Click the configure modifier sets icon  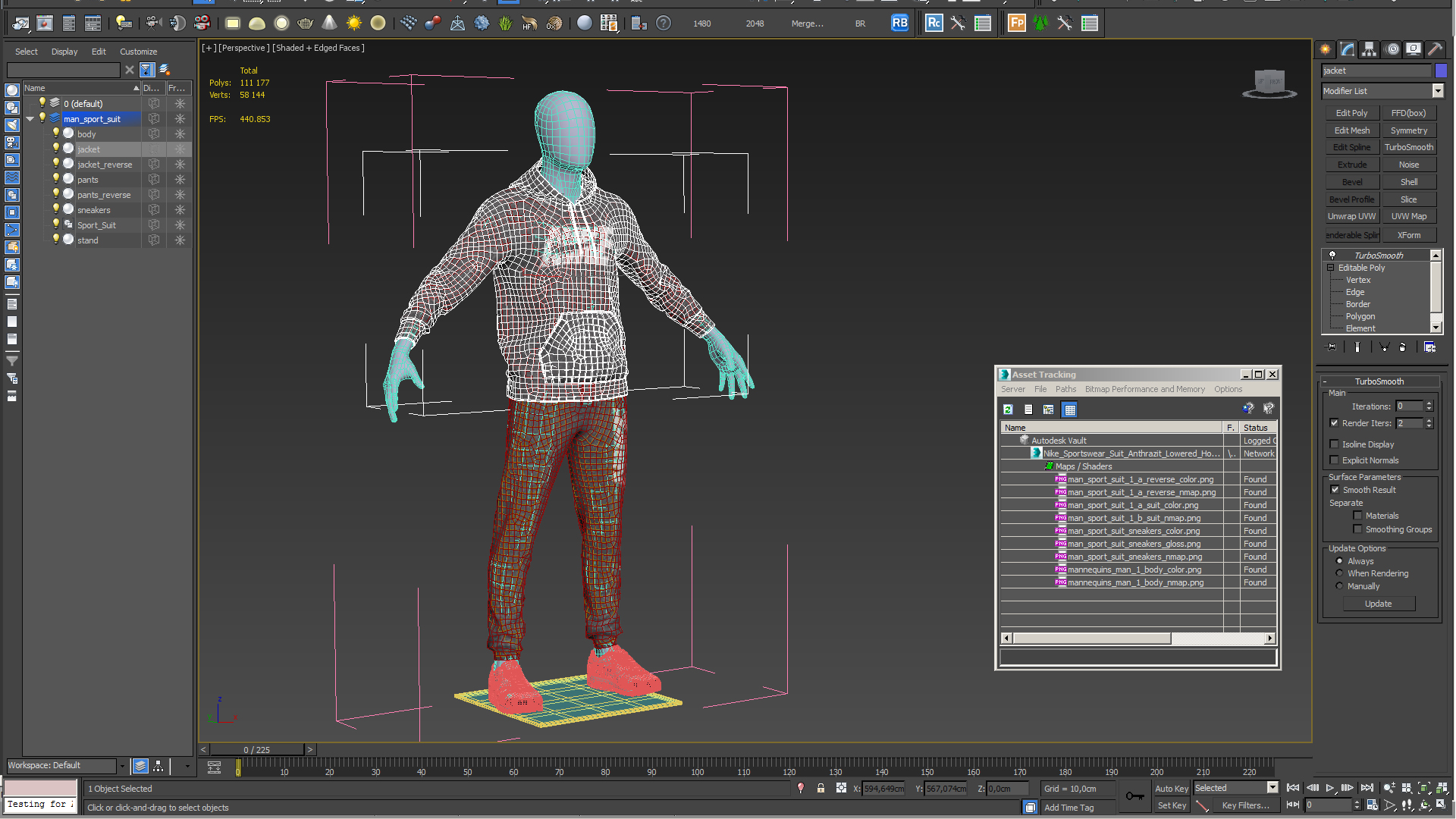coord(1430,347)
